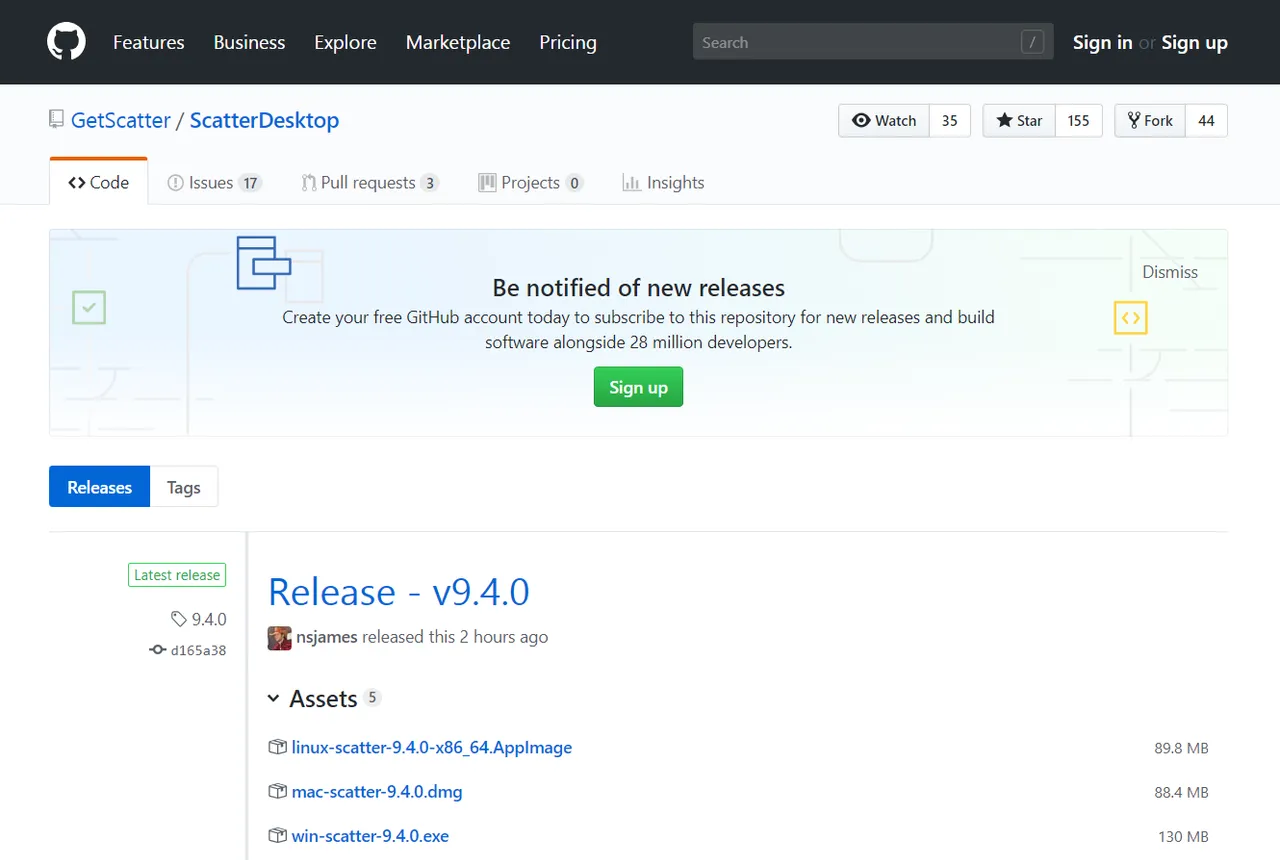The width and height of the screenshot is (1280, 860).
Task: Switch to the Tags view
Action: tap(184, 487)
